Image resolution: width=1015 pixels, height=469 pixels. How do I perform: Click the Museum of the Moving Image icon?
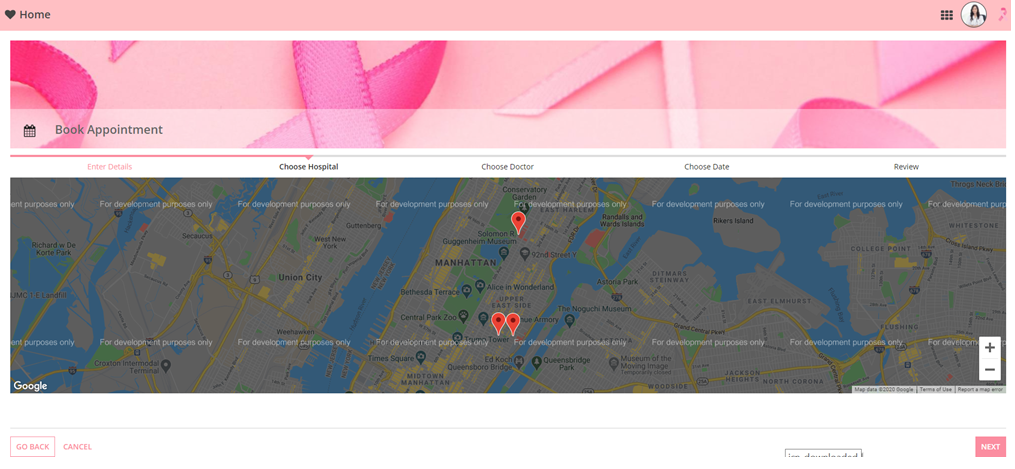[613, 364]
